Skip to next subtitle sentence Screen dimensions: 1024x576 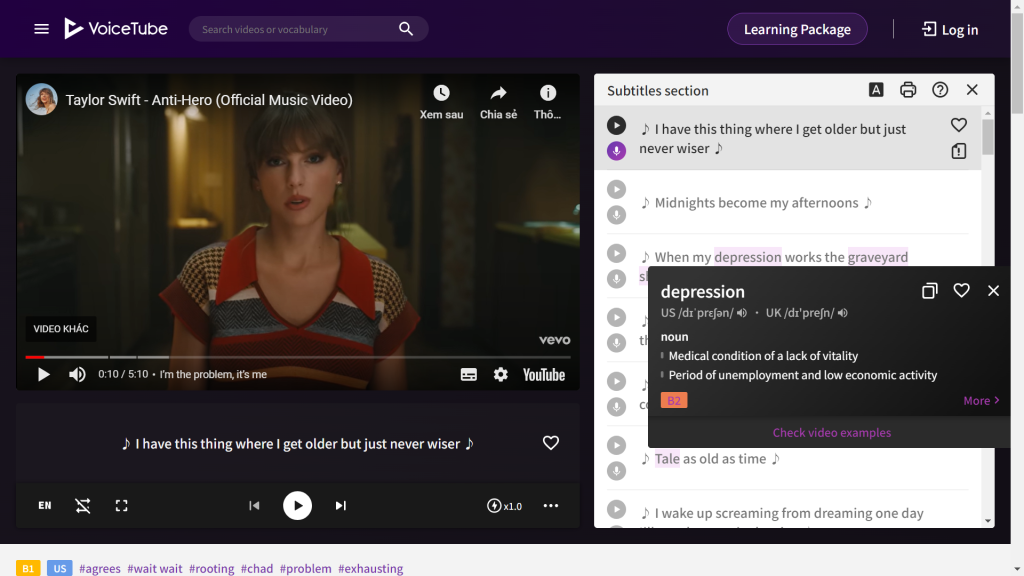(x=340, y=505)
